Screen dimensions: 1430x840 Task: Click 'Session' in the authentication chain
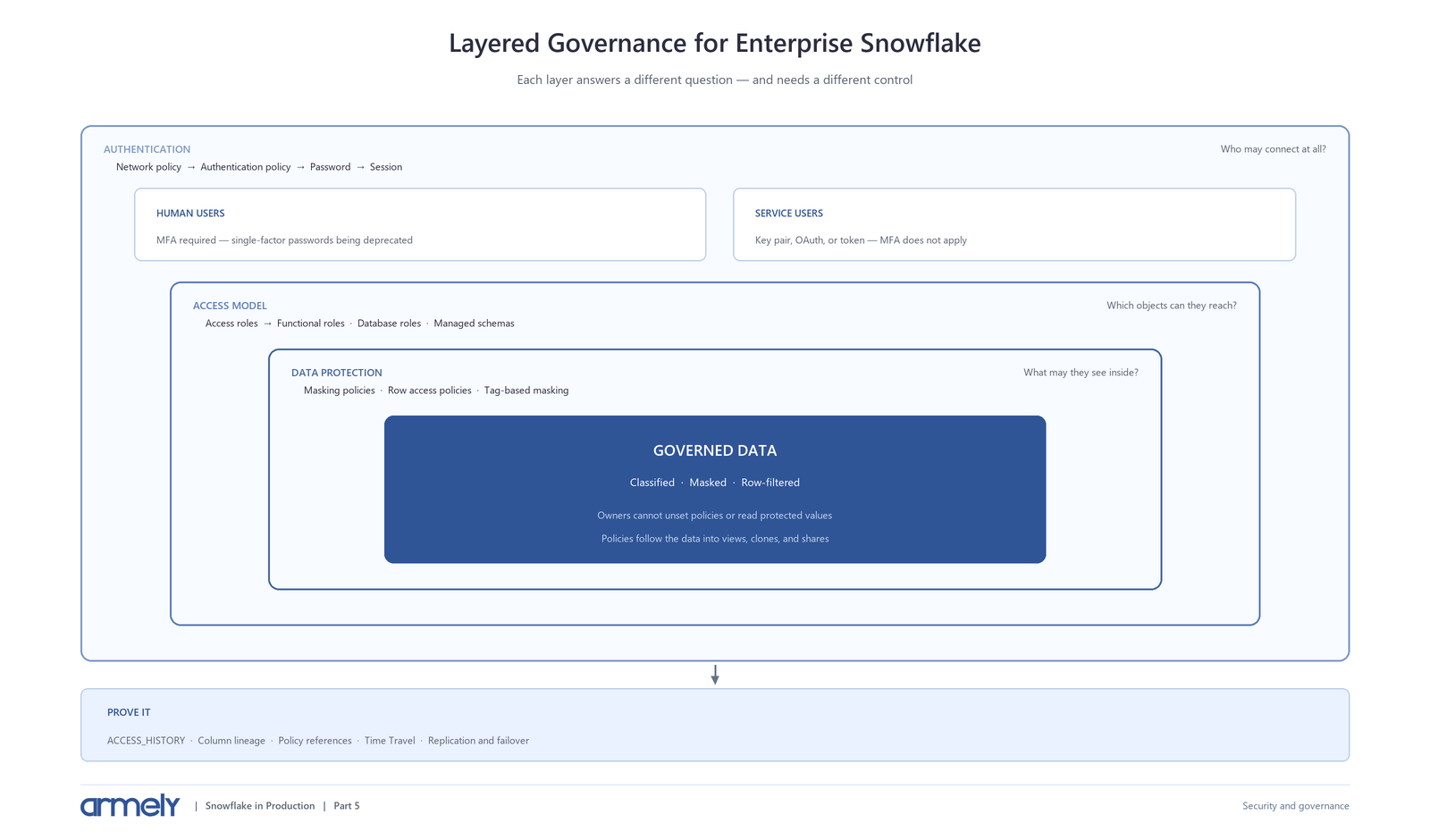[x=386, y=167]
